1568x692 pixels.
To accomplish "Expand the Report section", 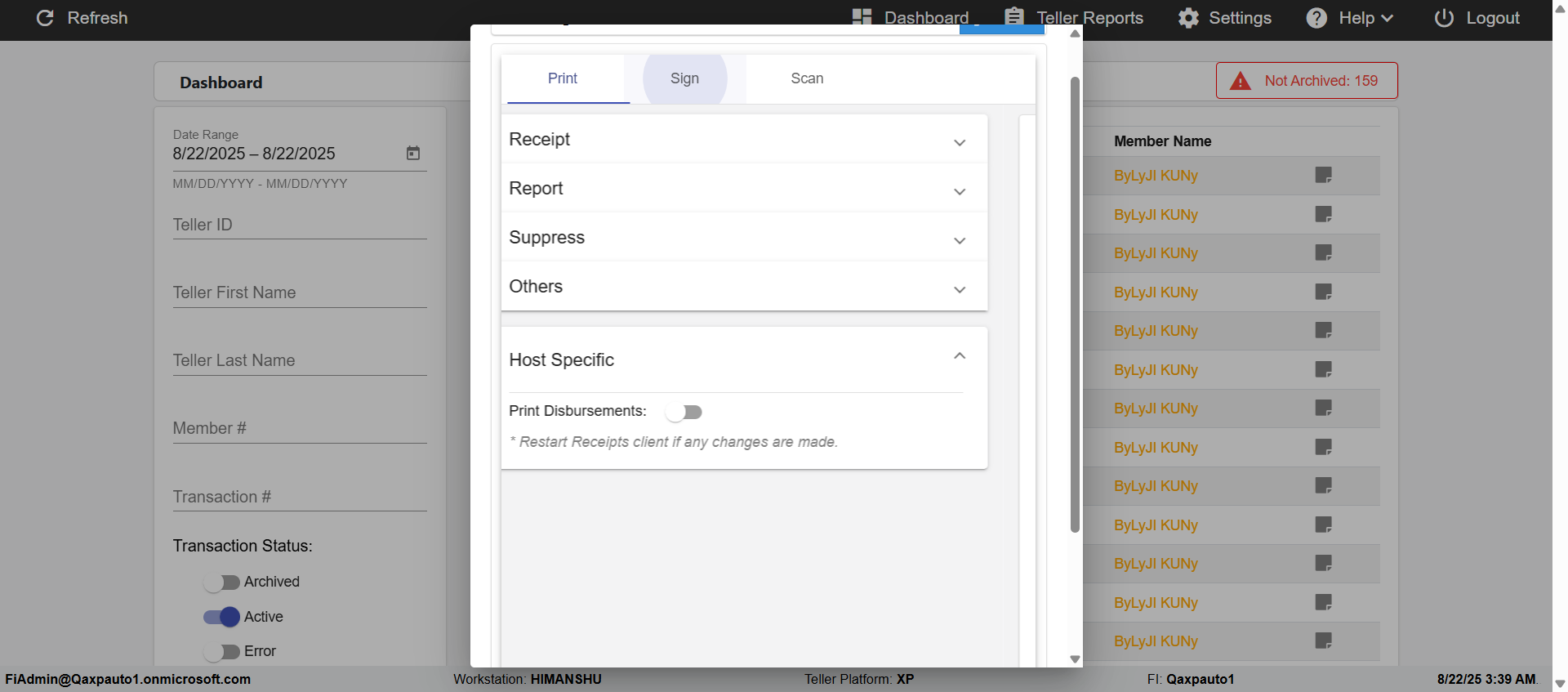I will (744, 188).
